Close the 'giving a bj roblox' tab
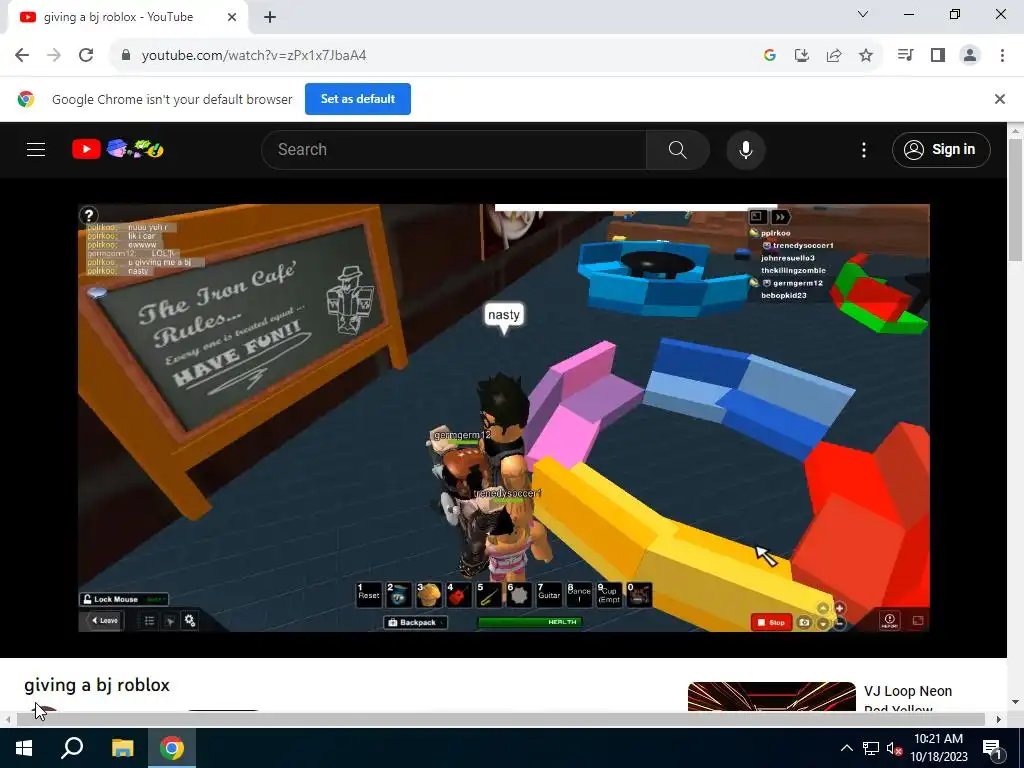Screen dimensions: 1024x768 tap(232, 18)
